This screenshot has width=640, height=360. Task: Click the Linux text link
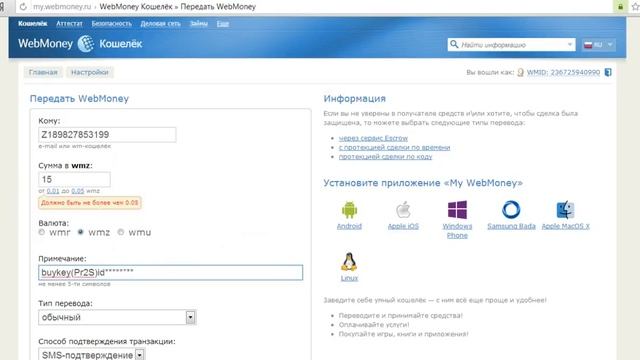tap(349, 278)
